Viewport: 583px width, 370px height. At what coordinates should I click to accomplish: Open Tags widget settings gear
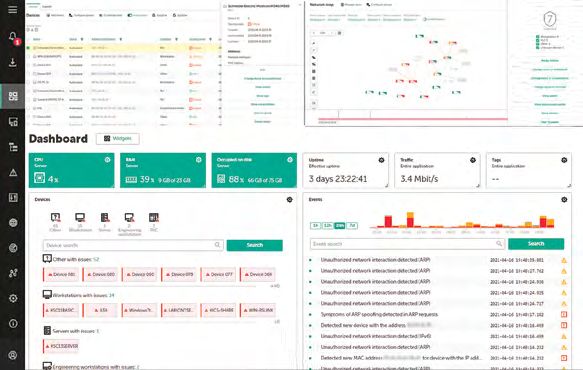tap(564, 160)
